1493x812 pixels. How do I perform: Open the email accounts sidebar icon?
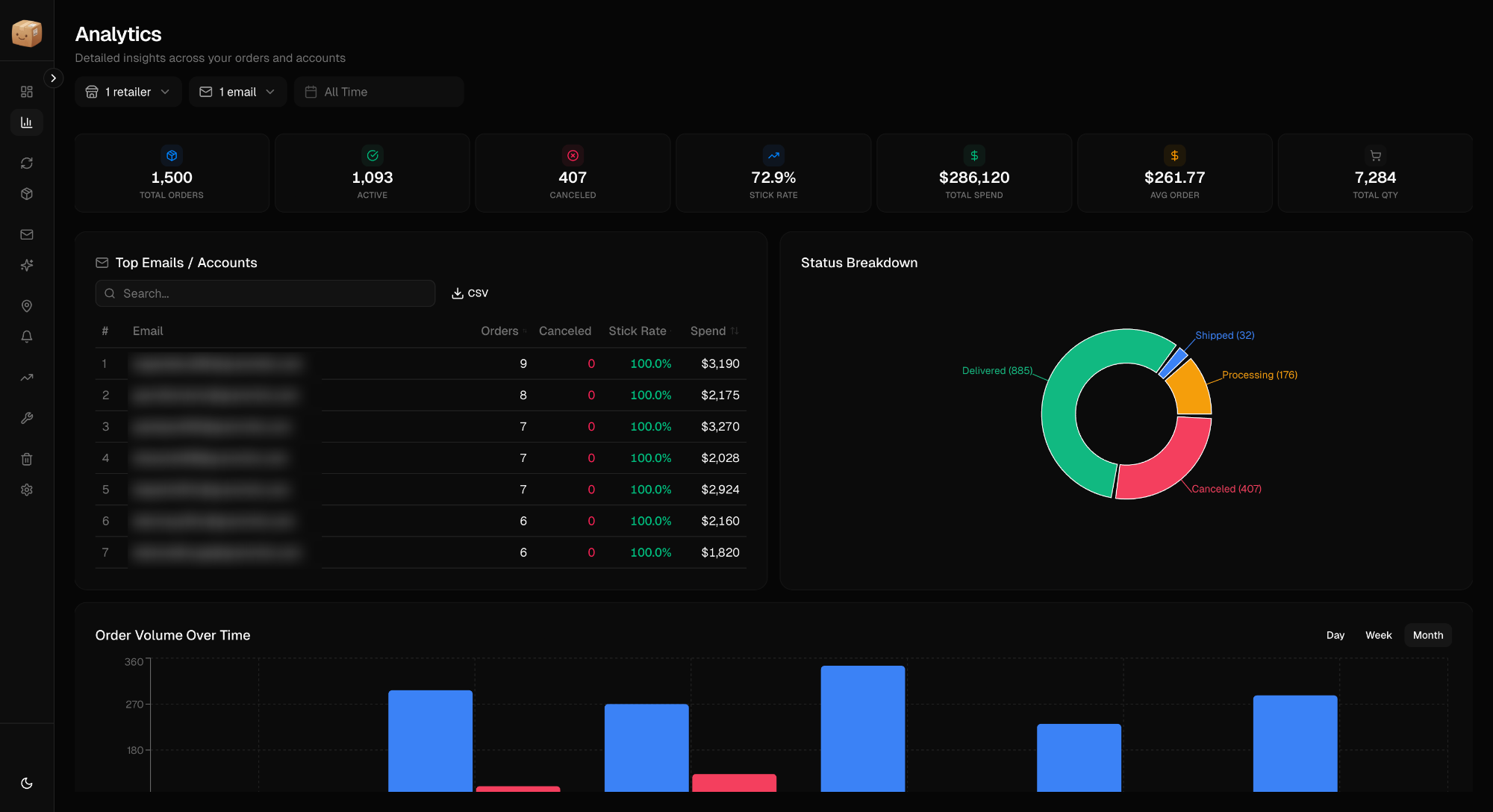pos(27,234)
